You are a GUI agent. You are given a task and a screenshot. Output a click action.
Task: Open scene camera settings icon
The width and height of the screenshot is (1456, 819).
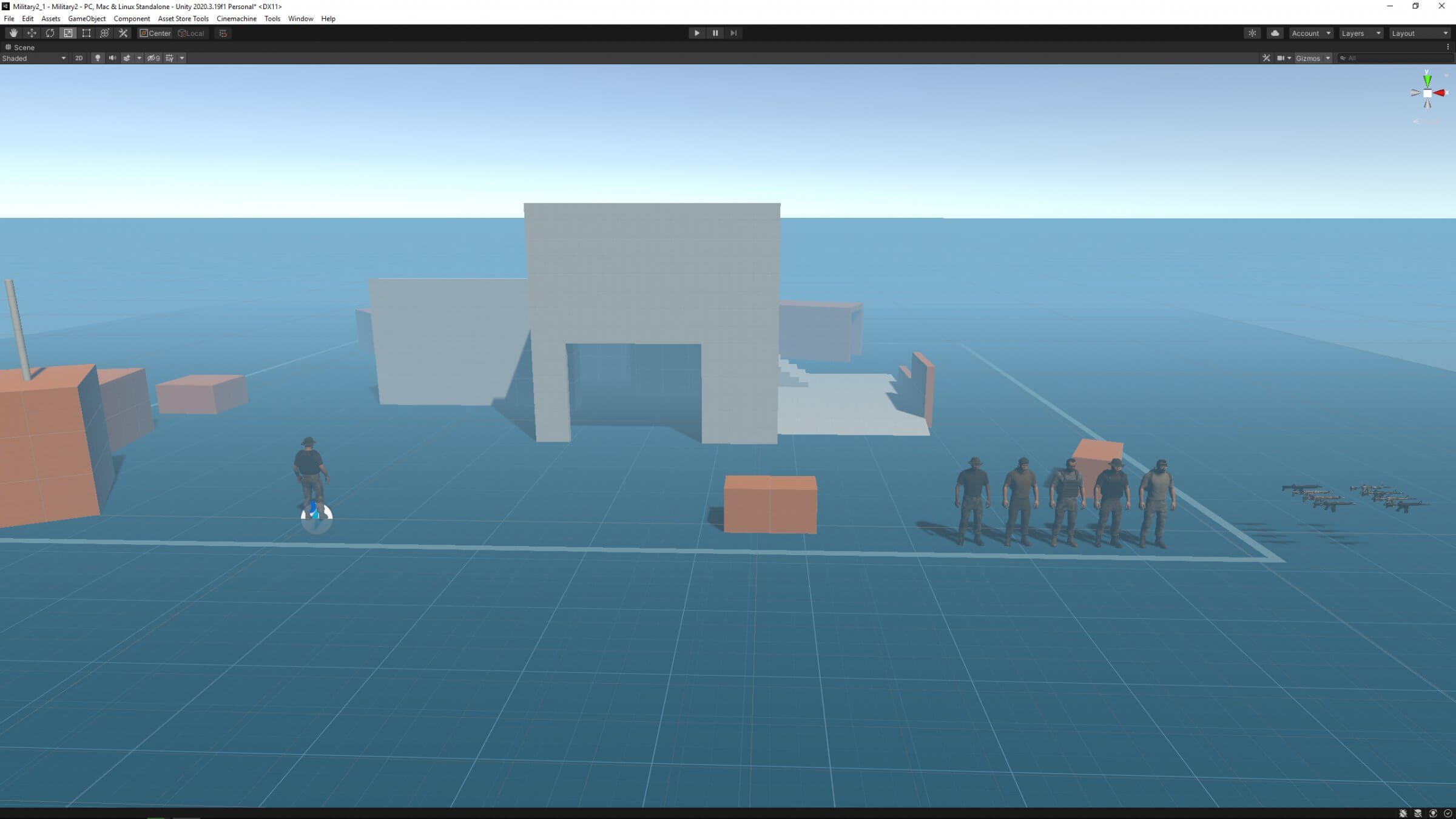[1280, 58]
